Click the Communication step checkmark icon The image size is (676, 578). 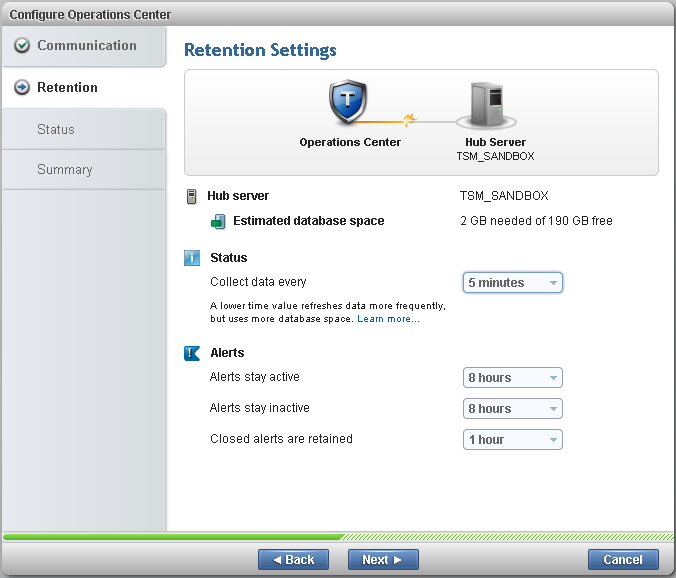click(22, 46)
